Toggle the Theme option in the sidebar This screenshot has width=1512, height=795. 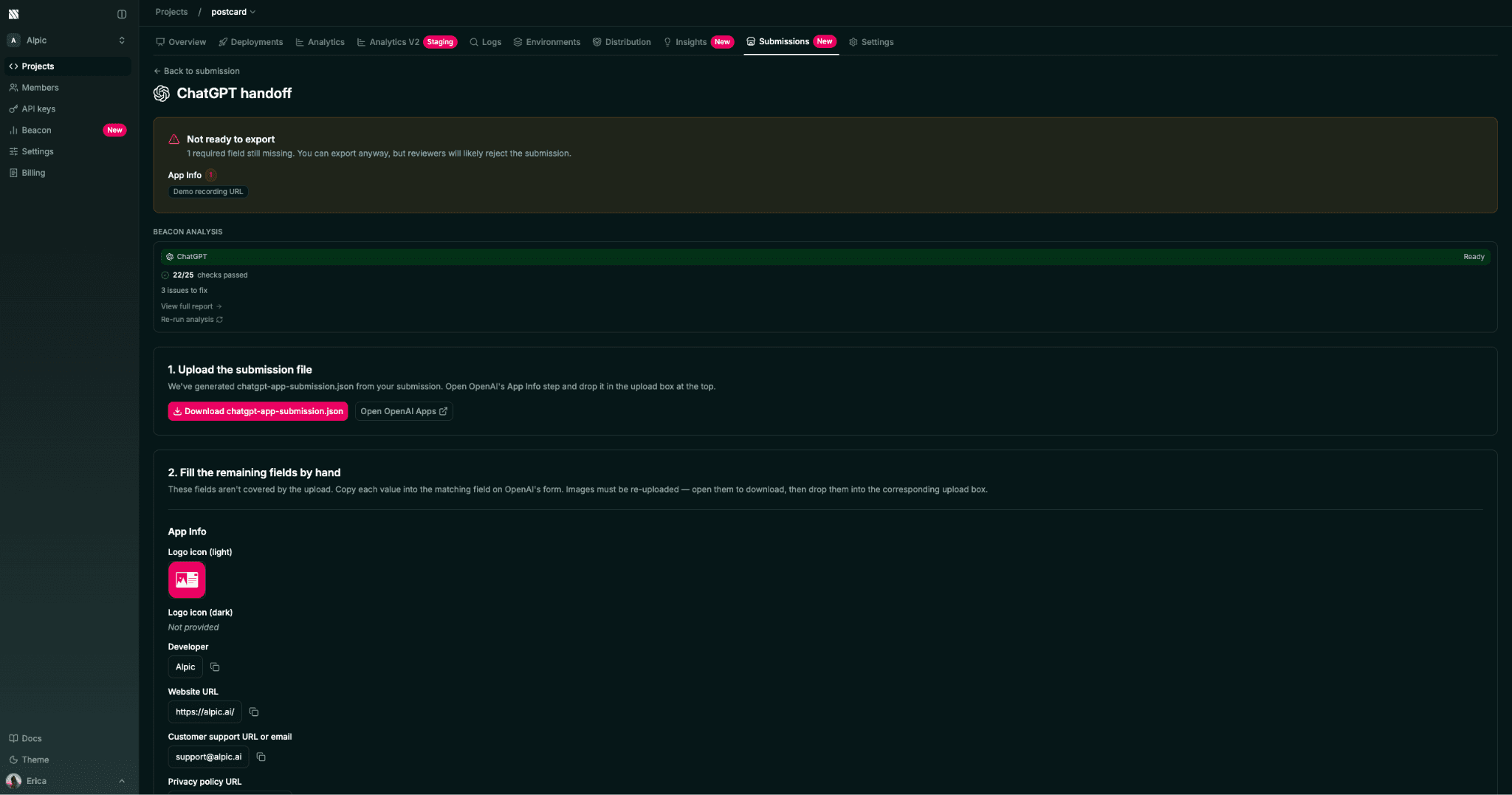pos(67,760)
